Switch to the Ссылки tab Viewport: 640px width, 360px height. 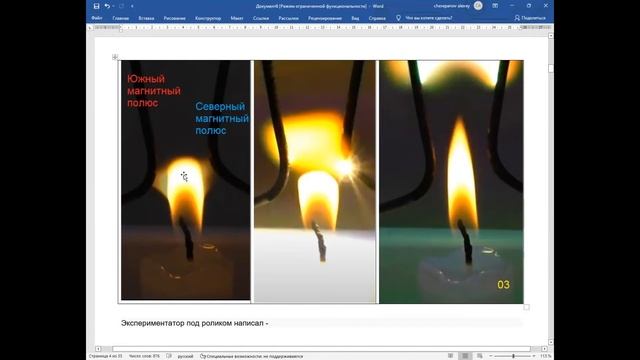click(261, 18)
